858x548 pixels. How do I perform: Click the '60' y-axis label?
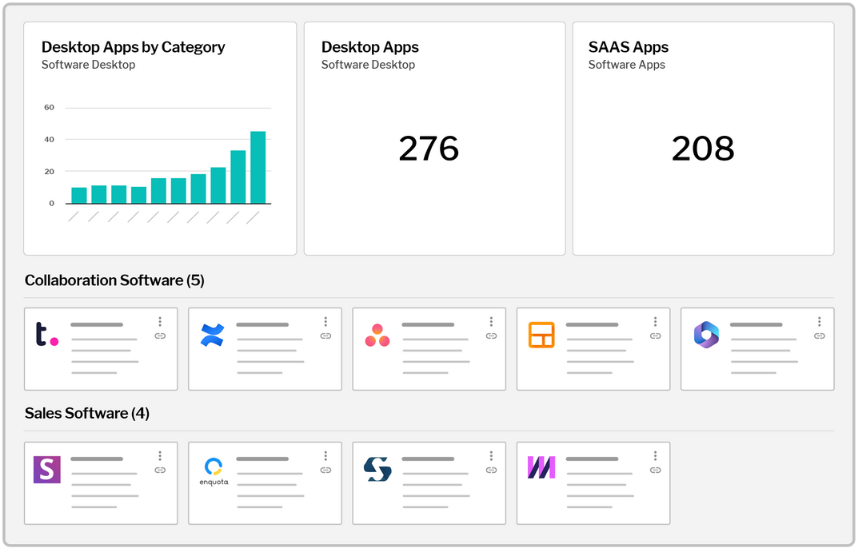(49, 107)
